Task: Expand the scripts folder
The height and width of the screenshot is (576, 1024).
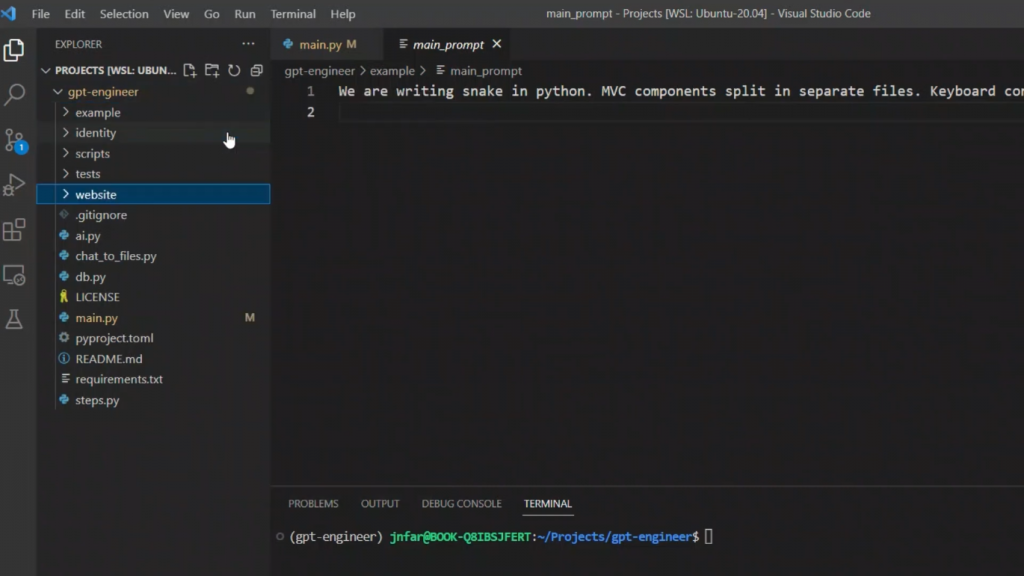Action: click(x=92, y=154)
